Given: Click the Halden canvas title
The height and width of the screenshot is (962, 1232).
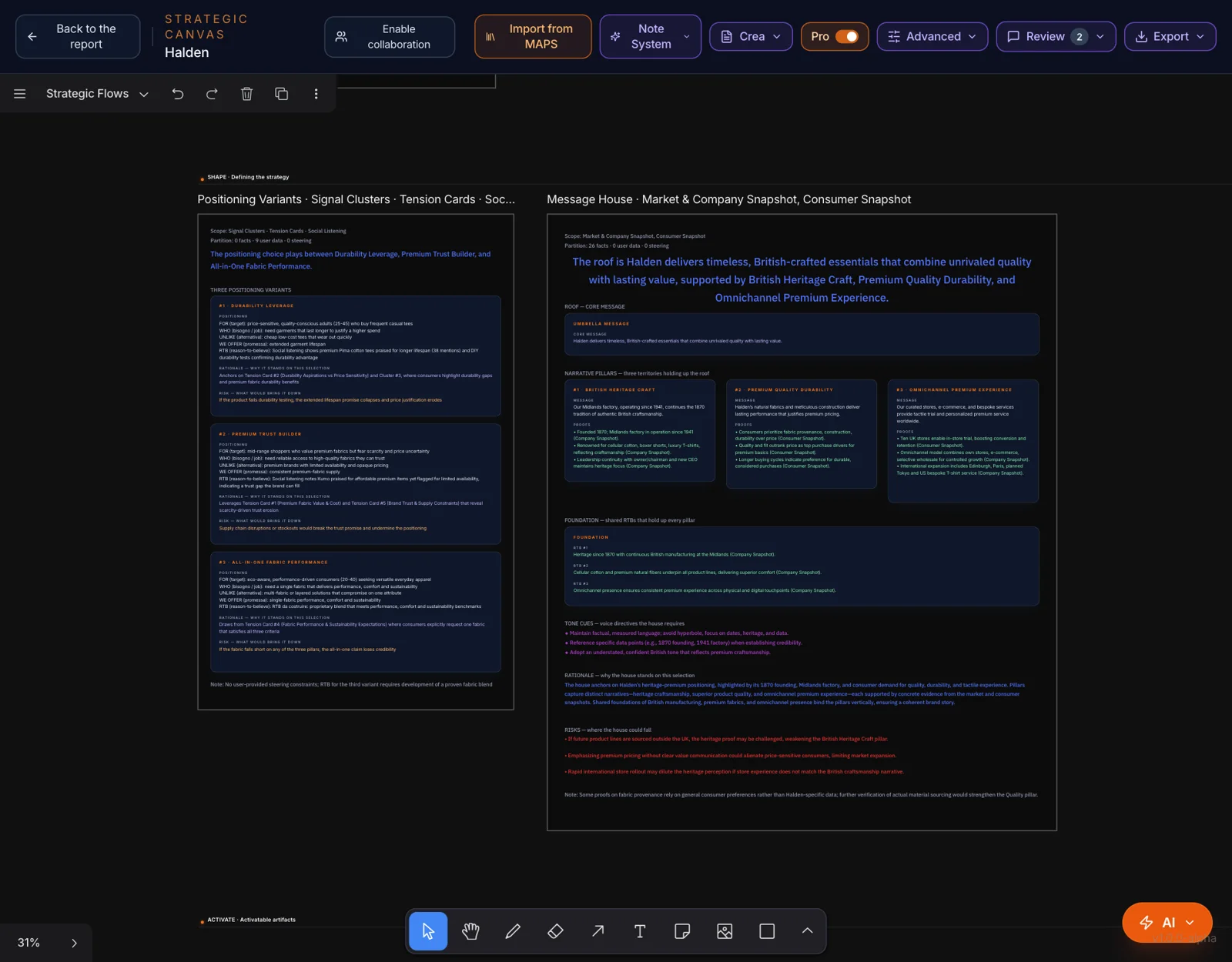Looking at the screenshot, I should point(187,52).
